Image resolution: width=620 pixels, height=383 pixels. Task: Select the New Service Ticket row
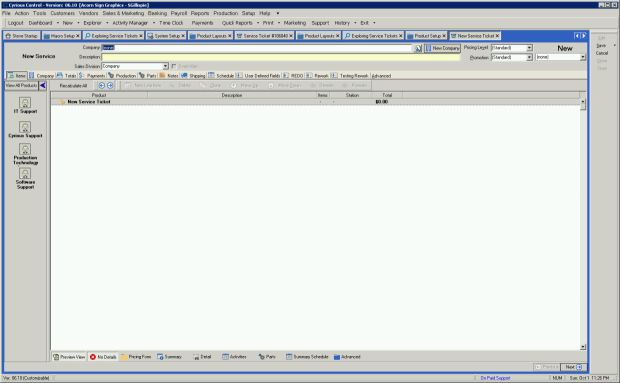point(316,102)
